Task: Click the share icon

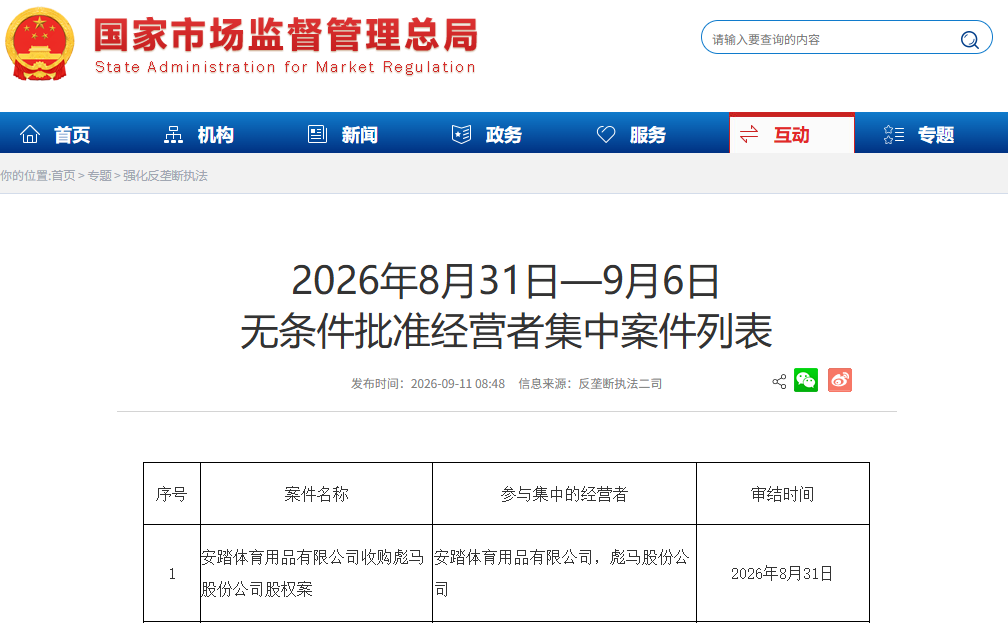Action: tap(779, 382)
